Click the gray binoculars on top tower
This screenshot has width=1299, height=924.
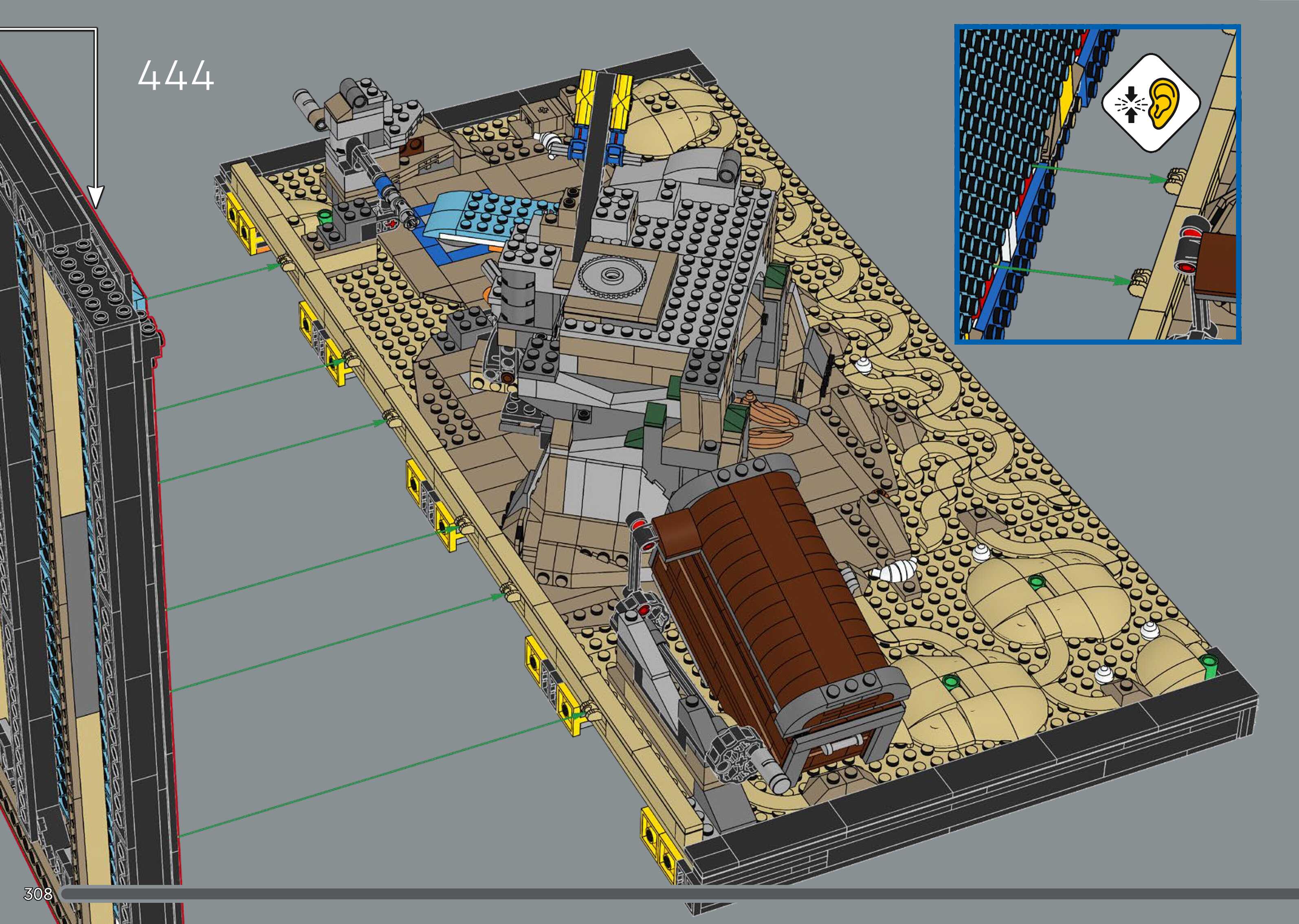(x=353, y=93)
